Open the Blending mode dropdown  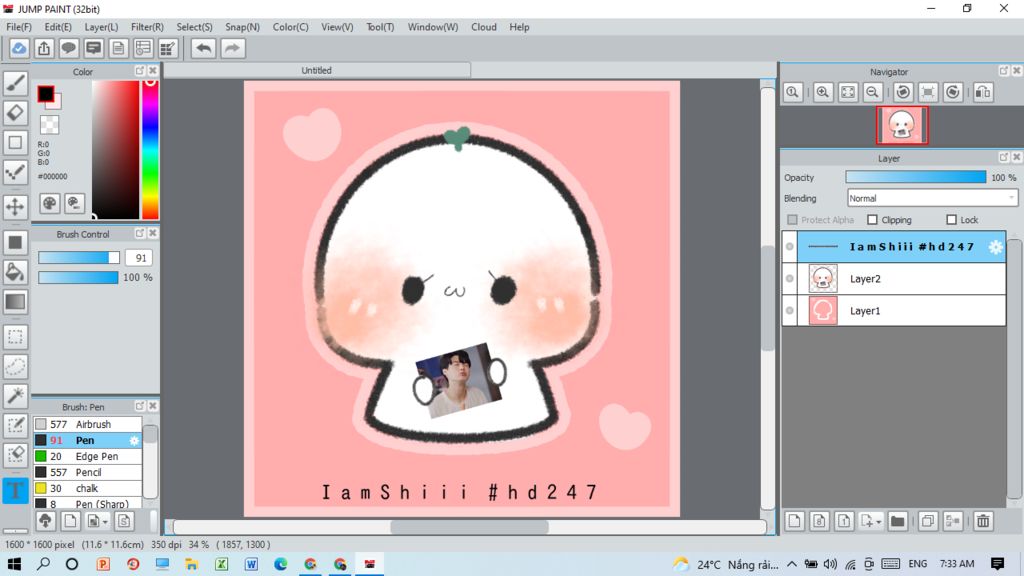pyautogui.click(x=933, y=199)
